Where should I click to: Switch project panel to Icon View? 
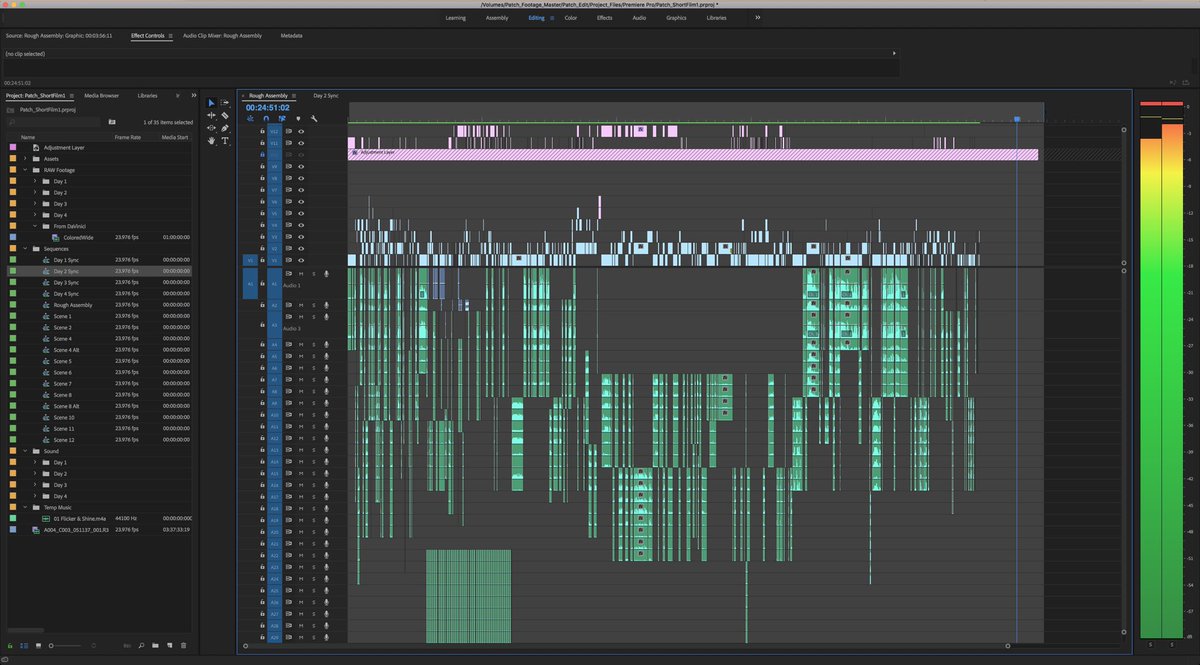pyautogui.click(x=38, y=646)
